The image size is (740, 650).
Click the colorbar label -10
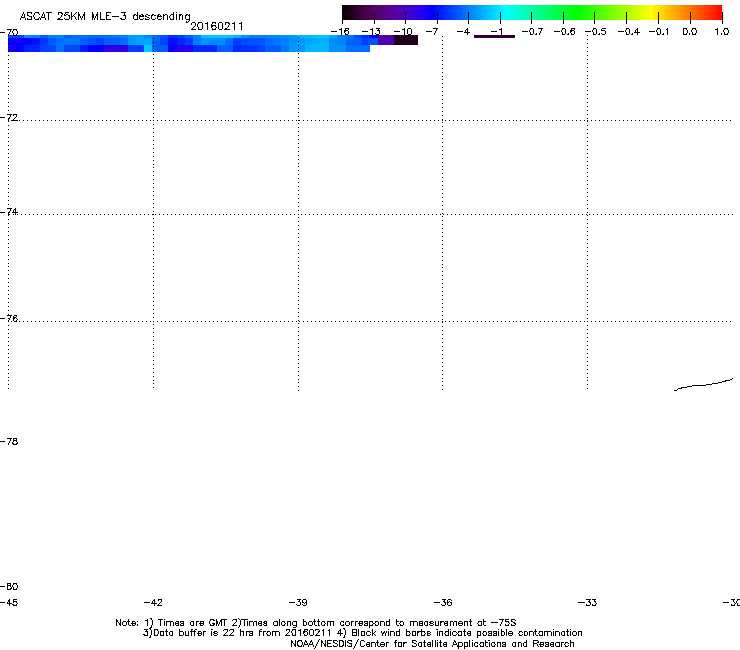403,32
